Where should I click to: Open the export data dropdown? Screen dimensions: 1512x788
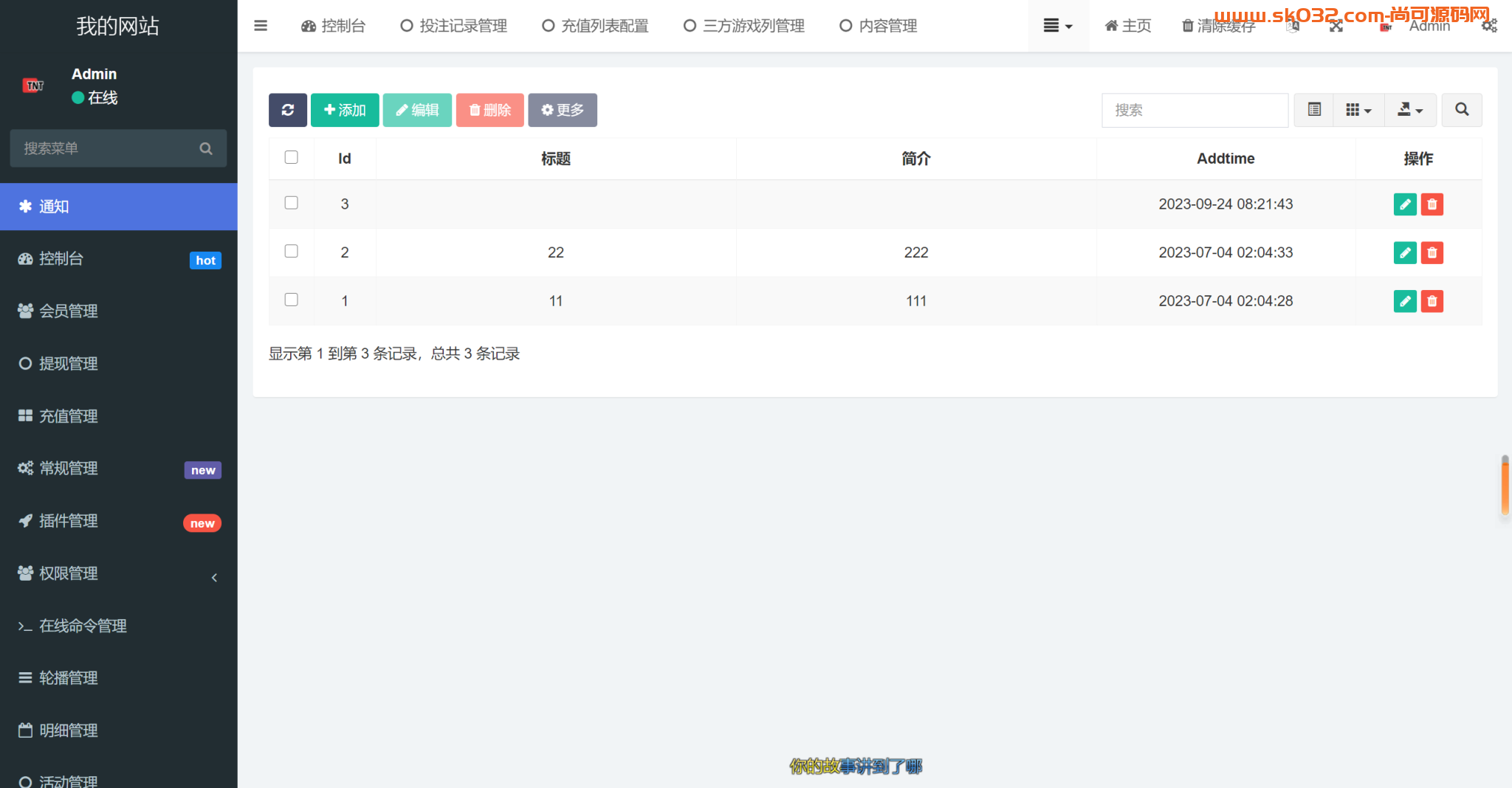coord(1410,110)
